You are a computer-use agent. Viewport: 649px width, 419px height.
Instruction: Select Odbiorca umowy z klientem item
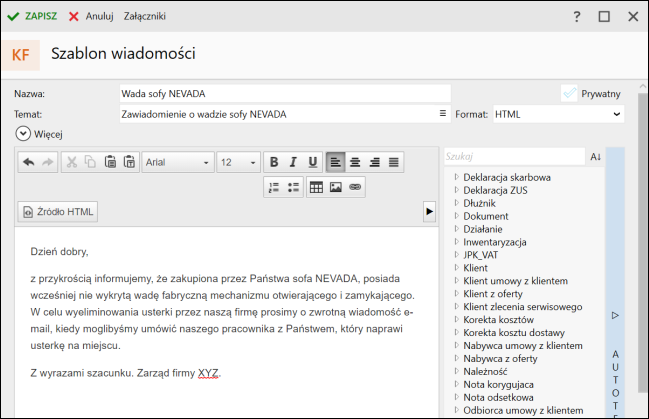coord(523,410)
